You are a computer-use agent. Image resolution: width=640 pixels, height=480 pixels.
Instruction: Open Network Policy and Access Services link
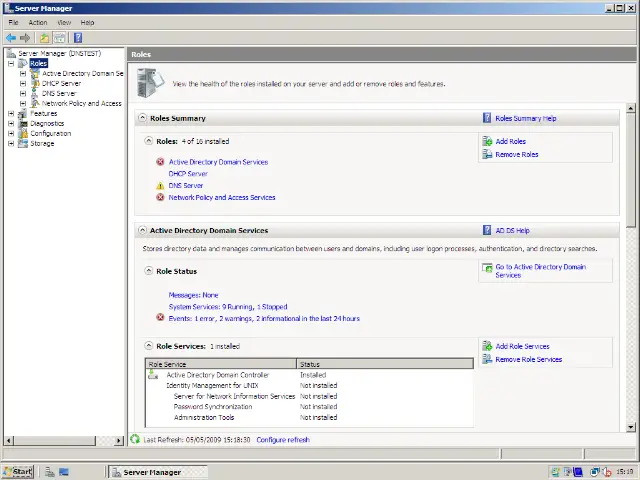click(222, 198)
